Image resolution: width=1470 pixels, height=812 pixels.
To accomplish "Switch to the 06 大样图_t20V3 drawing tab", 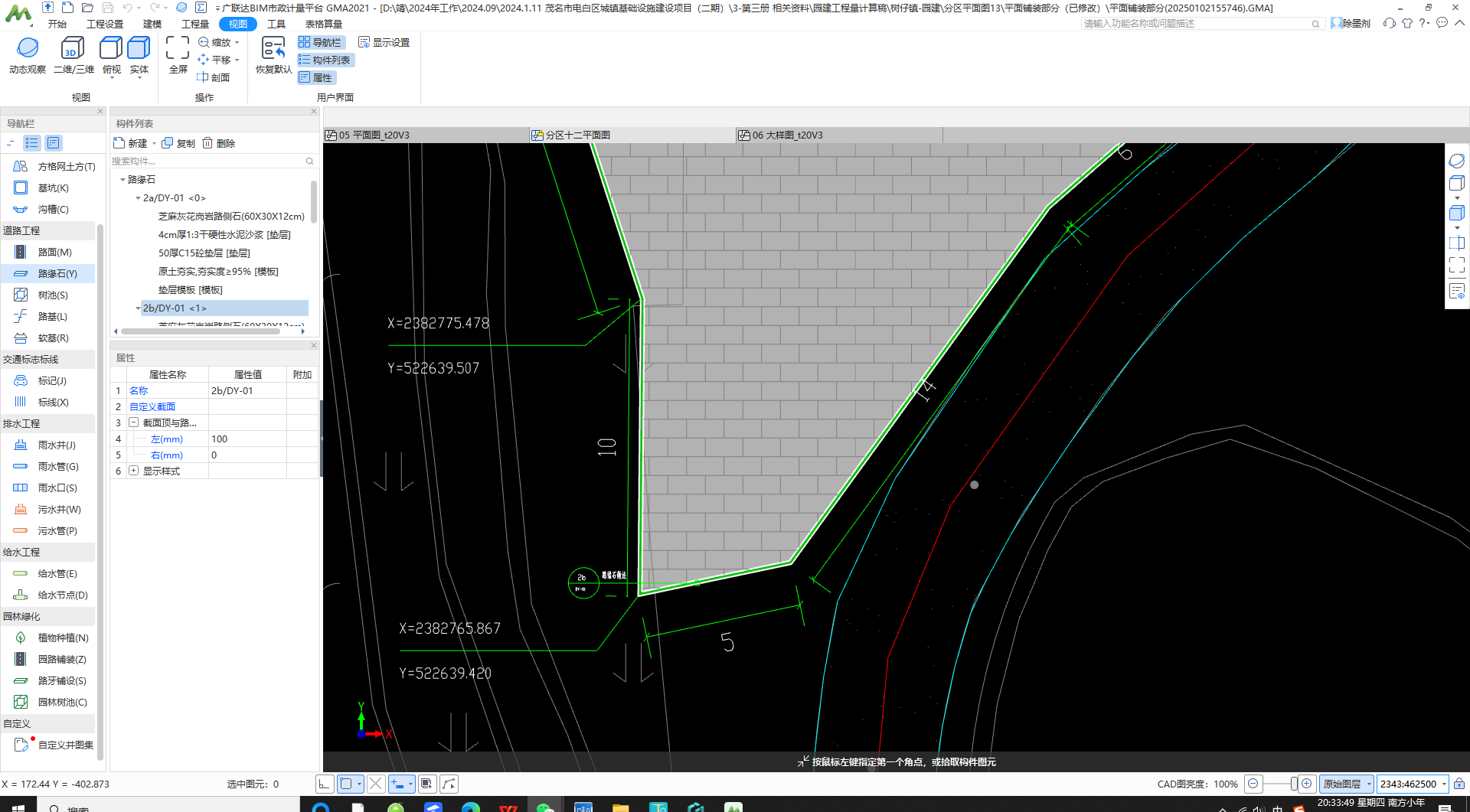I will coord(839,135).
